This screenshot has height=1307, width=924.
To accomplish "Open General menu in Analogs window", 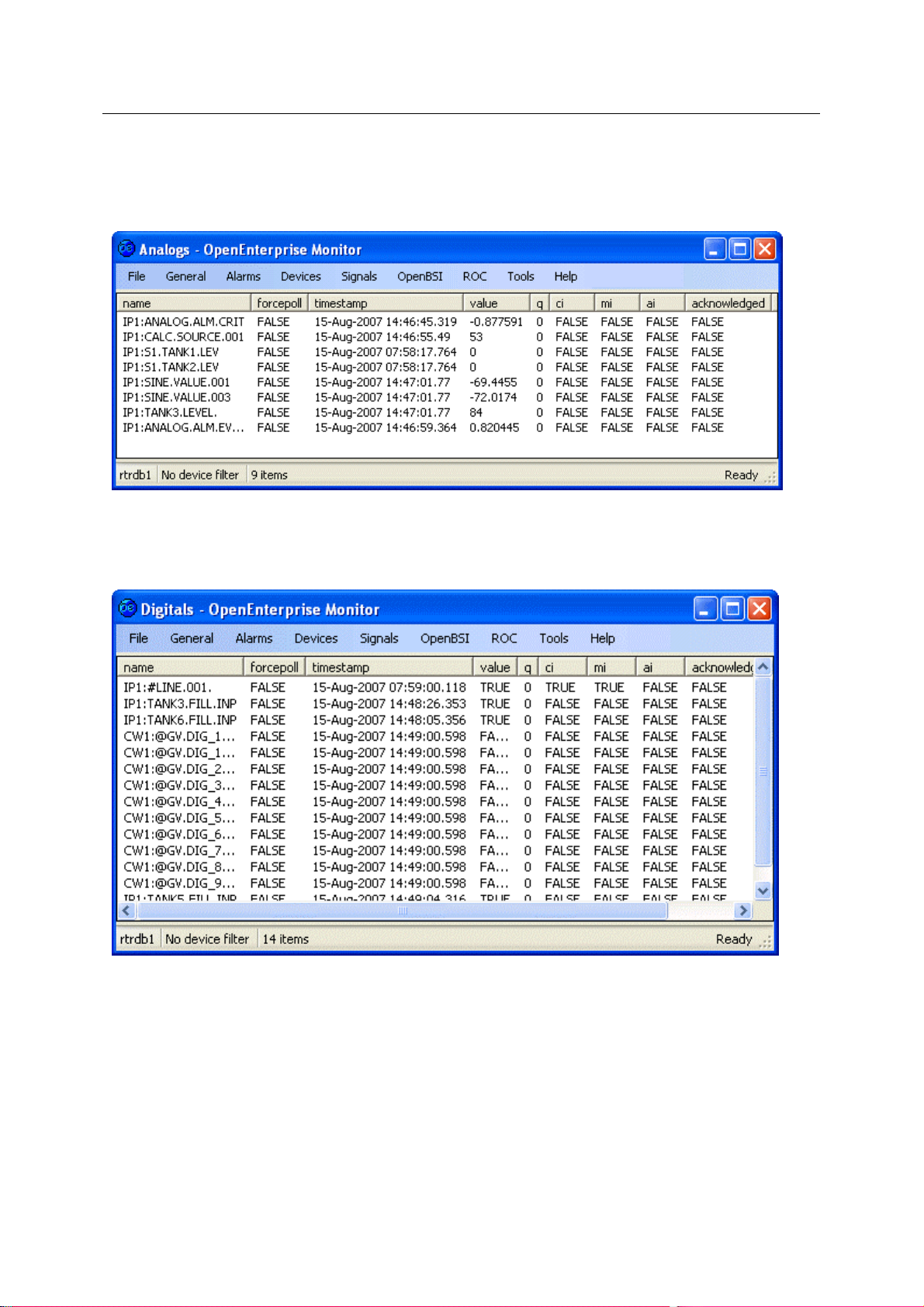I will pos(185,276).
